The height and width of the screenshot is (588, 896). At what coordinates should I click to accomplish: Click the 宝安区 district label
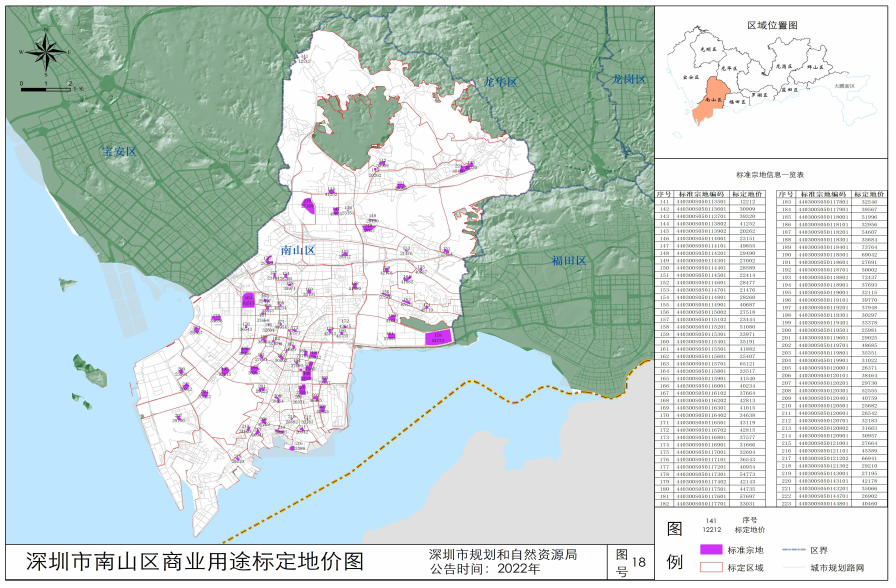click(118, 152)
